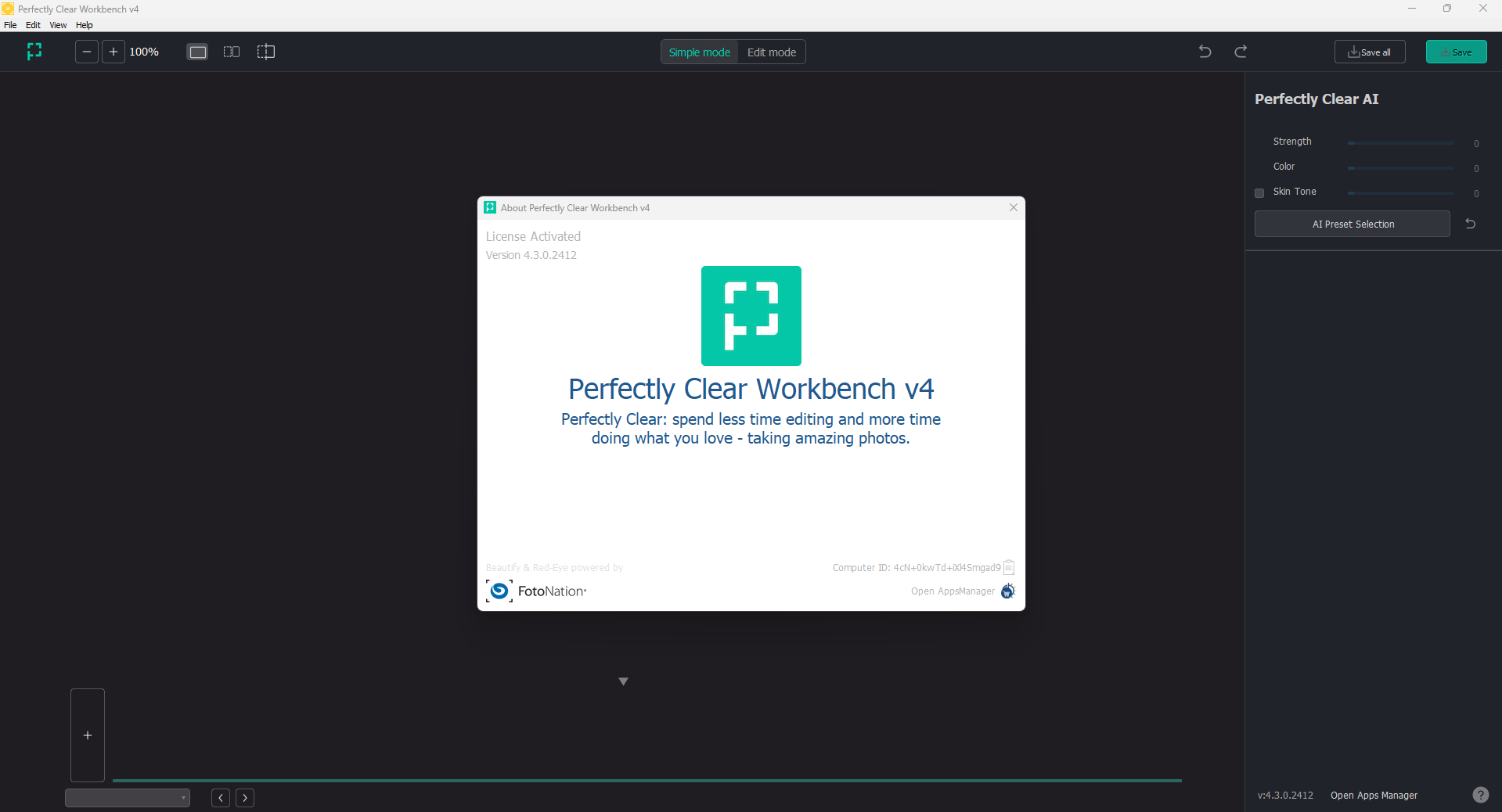Viewport: 1502px width, 812px height.
Task: Collapse the filmstrip with the down arrow
Action: 624,681
